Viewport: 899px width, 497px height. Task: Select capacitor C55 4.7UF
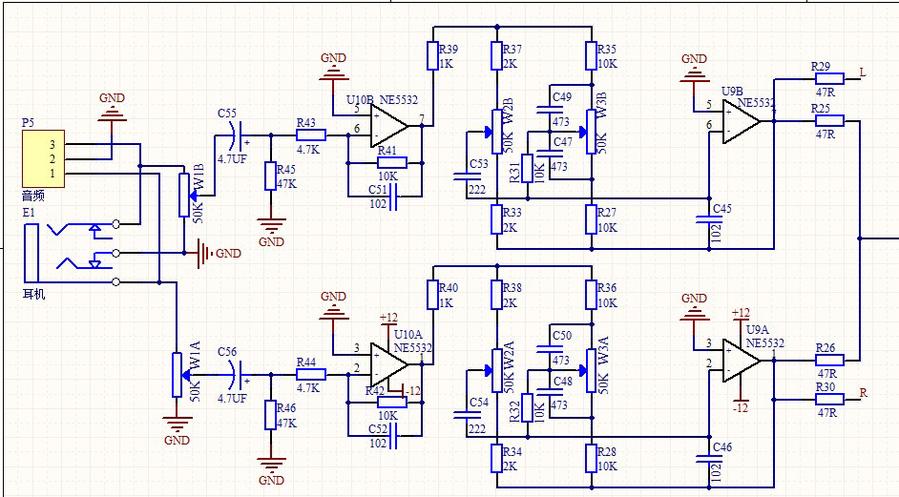(235, 133)
